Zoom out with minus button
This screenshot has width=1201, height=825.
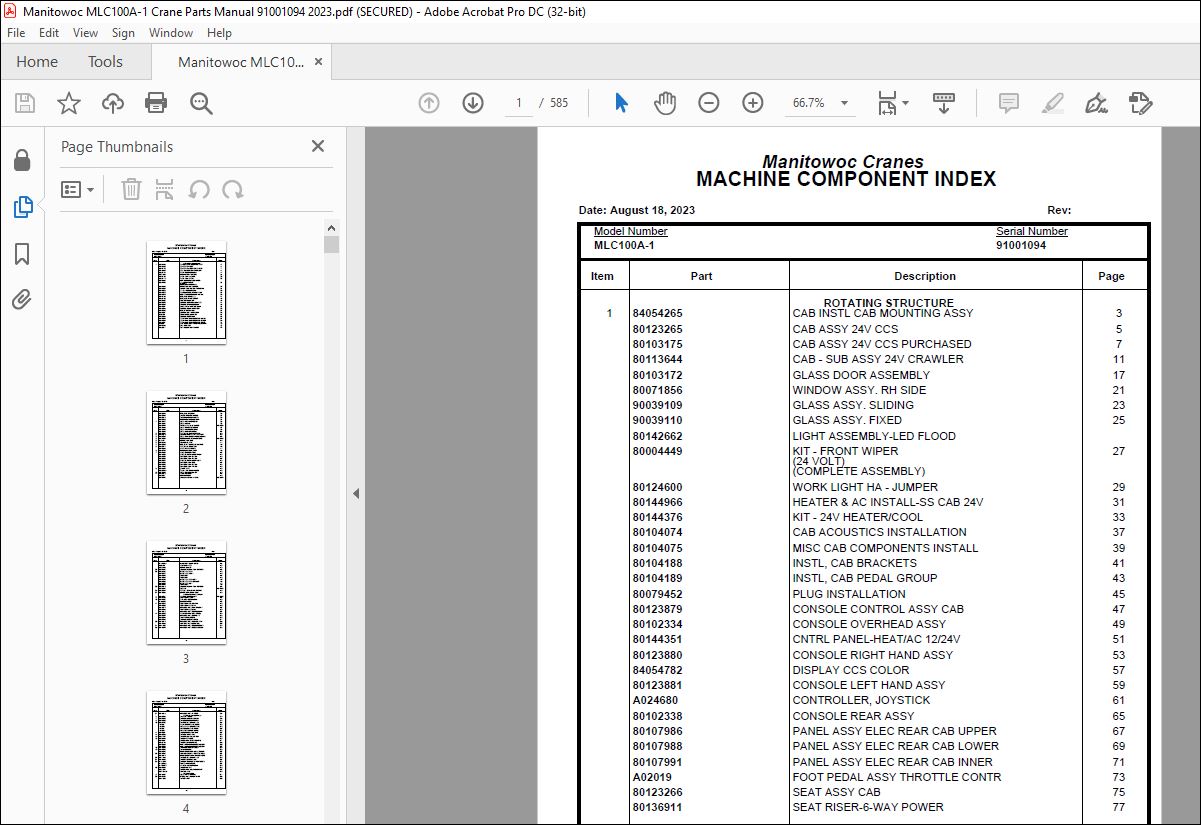[709, 103]
